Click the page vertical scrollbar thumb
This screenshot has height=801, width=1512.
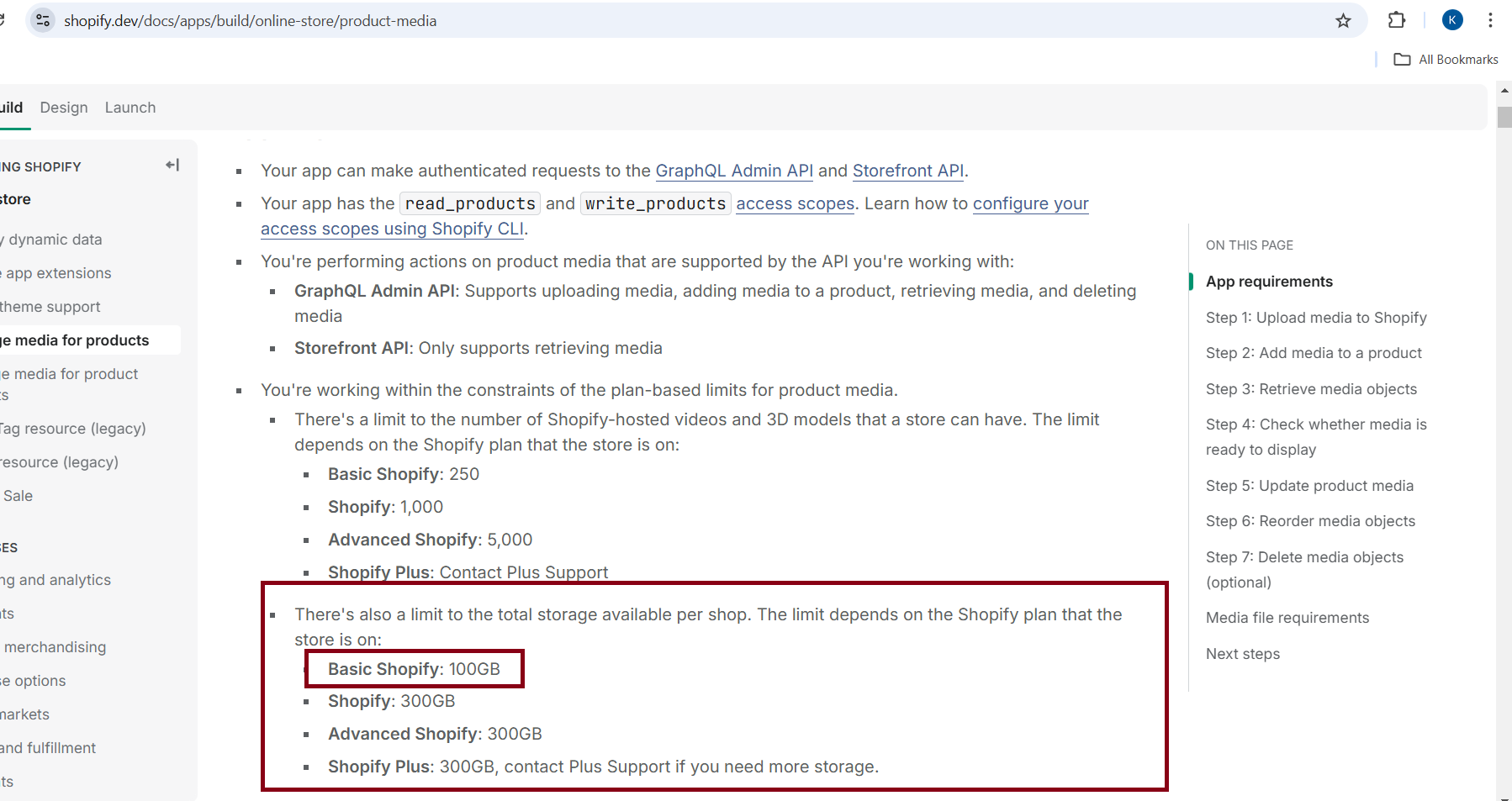[x=1504, y=116]
